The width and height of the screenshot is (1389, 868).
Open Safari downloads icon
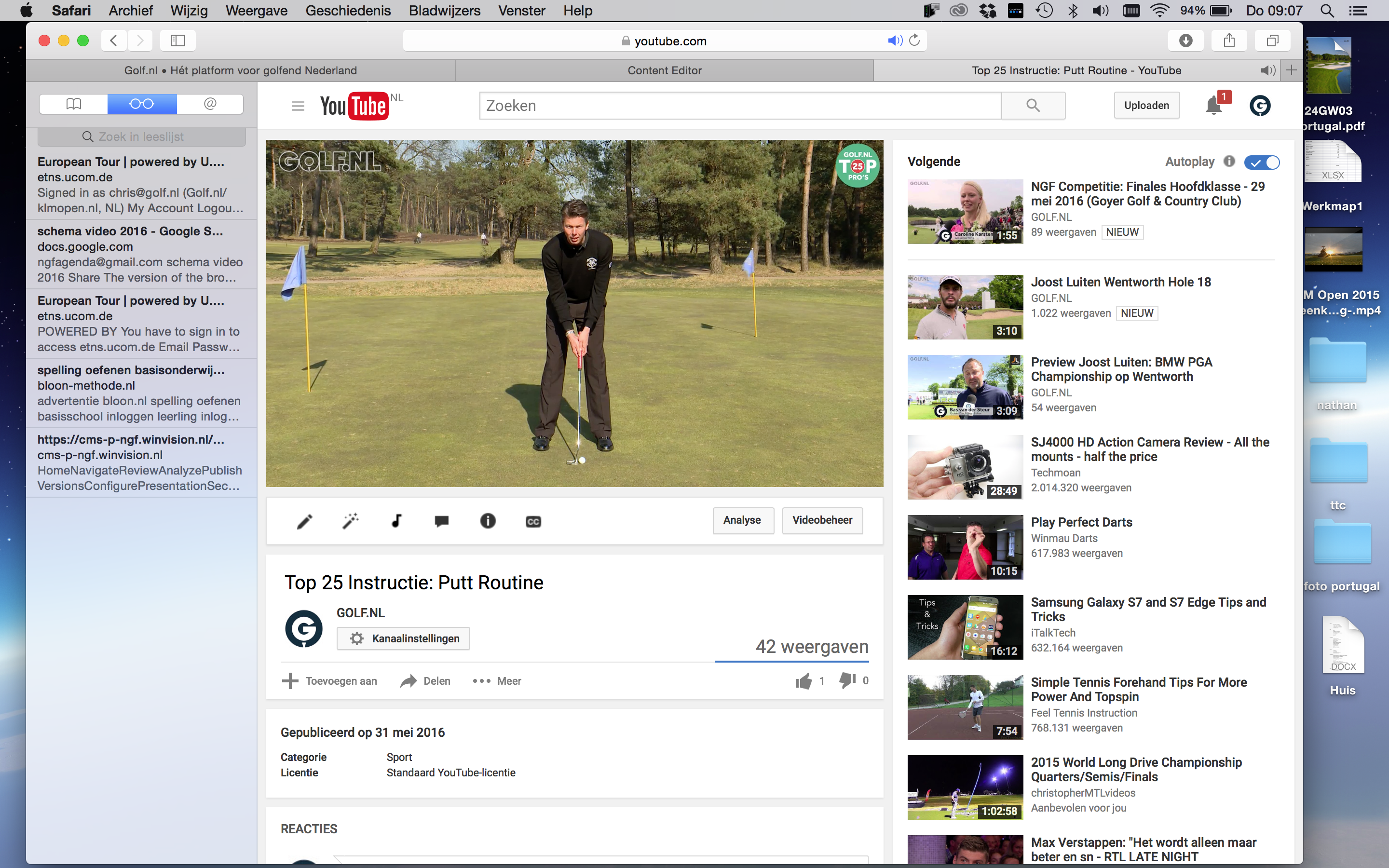pyautogui.click(x=1185, y=41)
